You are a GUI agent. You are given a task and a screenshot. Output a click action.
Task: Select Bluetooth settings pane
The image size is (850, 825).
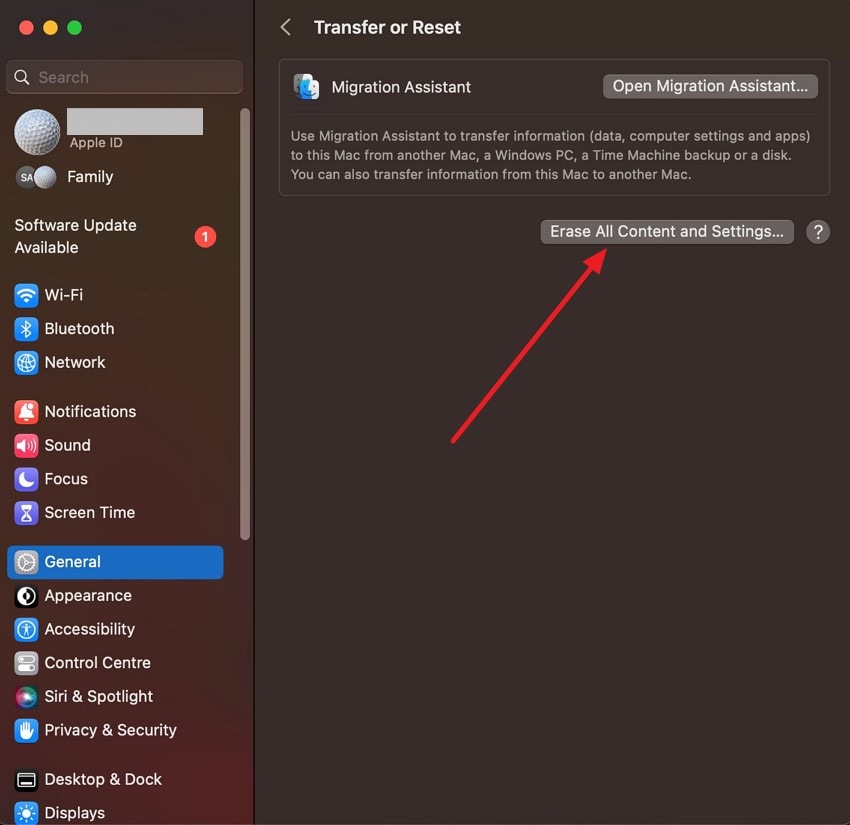pyautogui.click(x=115, y=329)
